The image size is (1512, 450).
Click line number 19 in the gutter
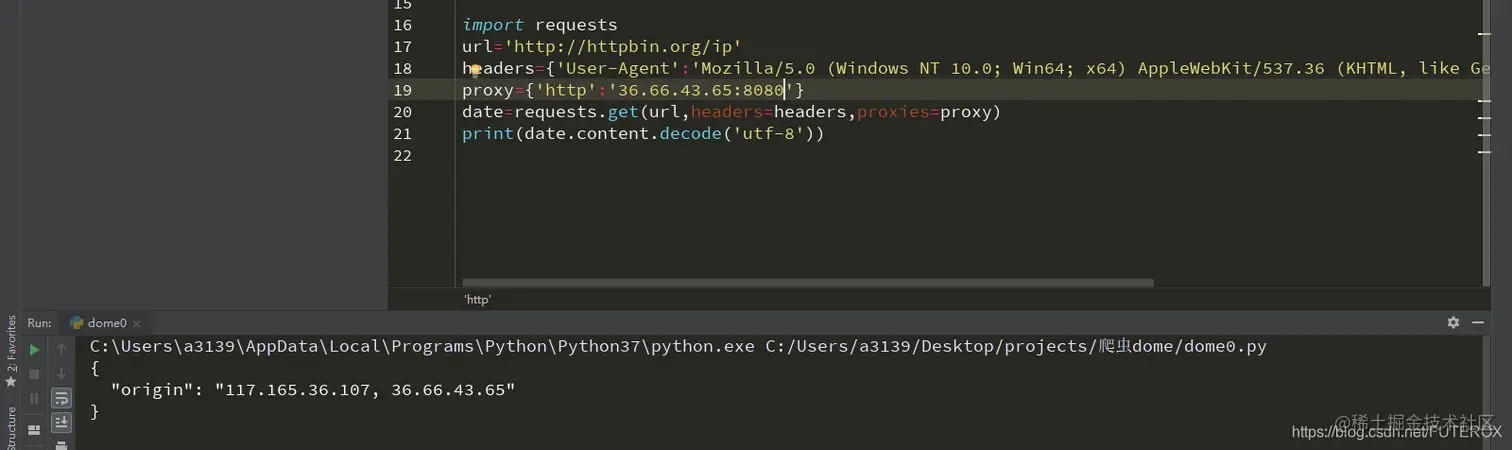pyautogui.click(x=402, y=90)
